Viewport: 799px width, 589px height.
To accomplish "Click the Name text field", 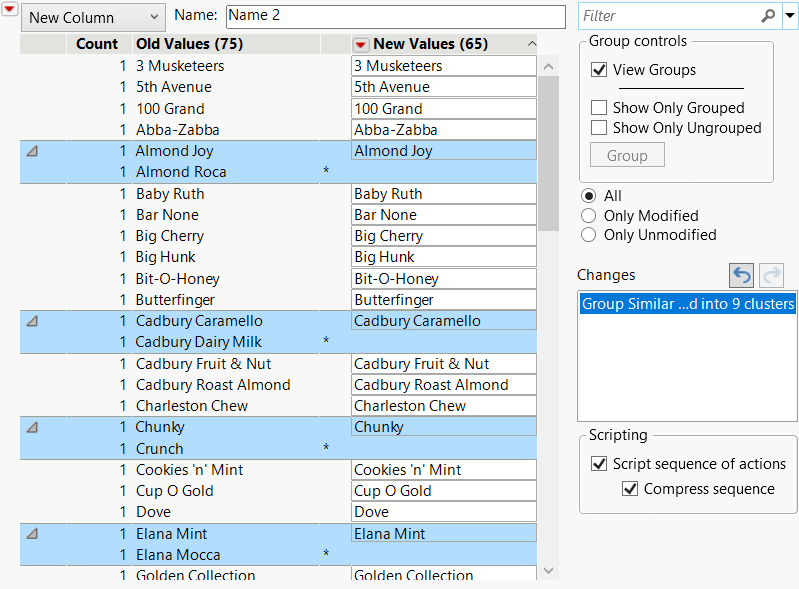I will 395,16.
